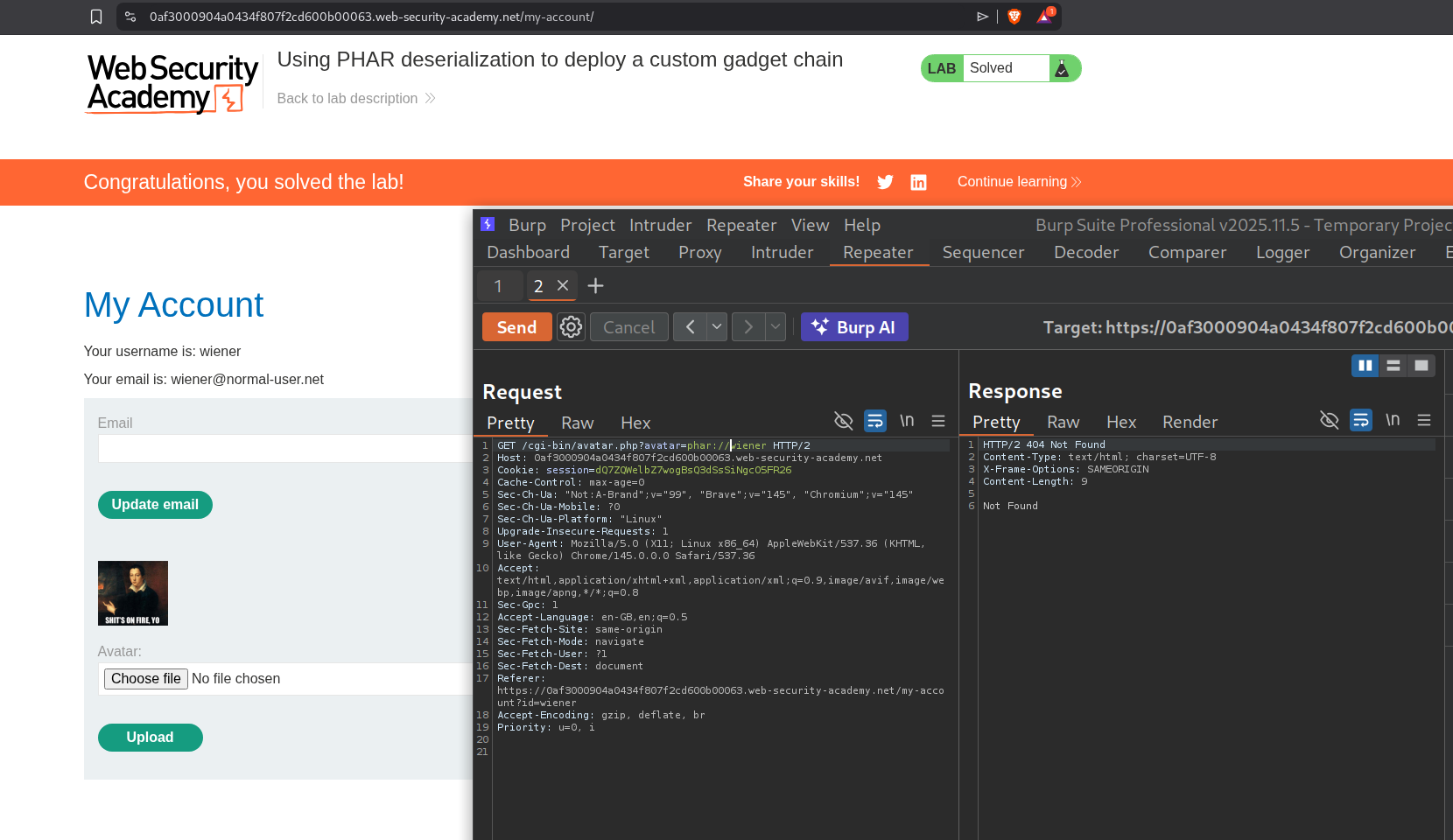Image resolution: width=1453 pixels, height=840 pixels.
Task: Expand the back history dropdown arrow
Action: (717, 327)
